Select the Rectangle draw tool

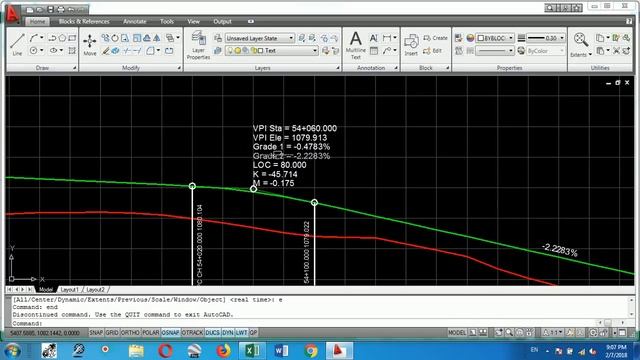tap(72, 38)
